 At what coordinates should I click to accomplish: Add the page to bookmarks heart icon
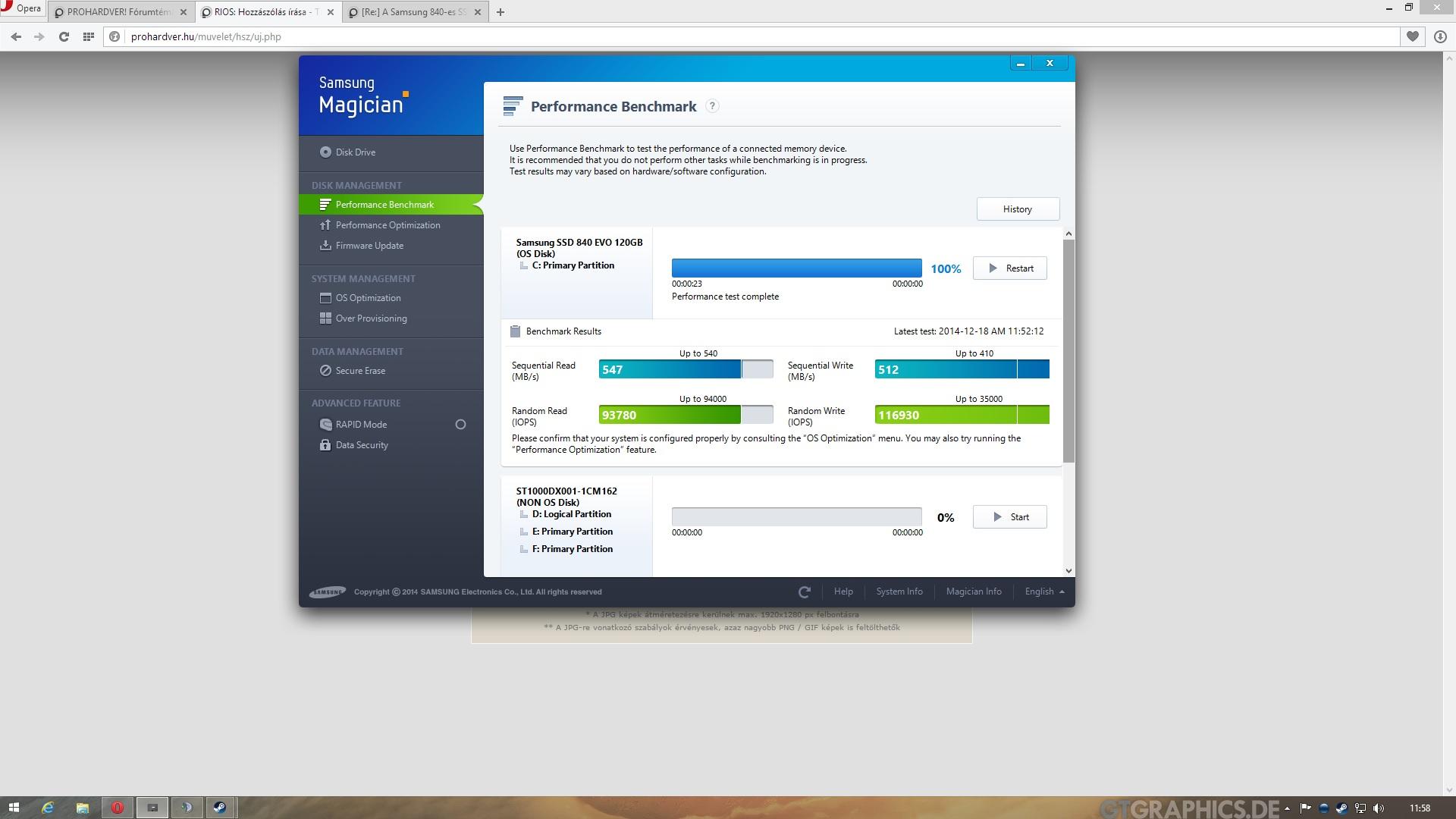(1413, 36)
